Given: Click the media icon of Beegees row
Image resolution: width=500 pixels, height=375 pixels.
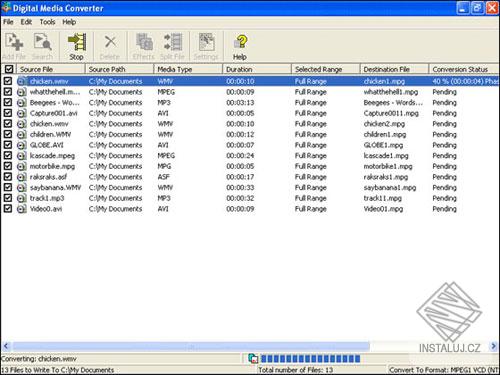Looking at the screenshot, I should pyautogui.click(x=22, y=103).
